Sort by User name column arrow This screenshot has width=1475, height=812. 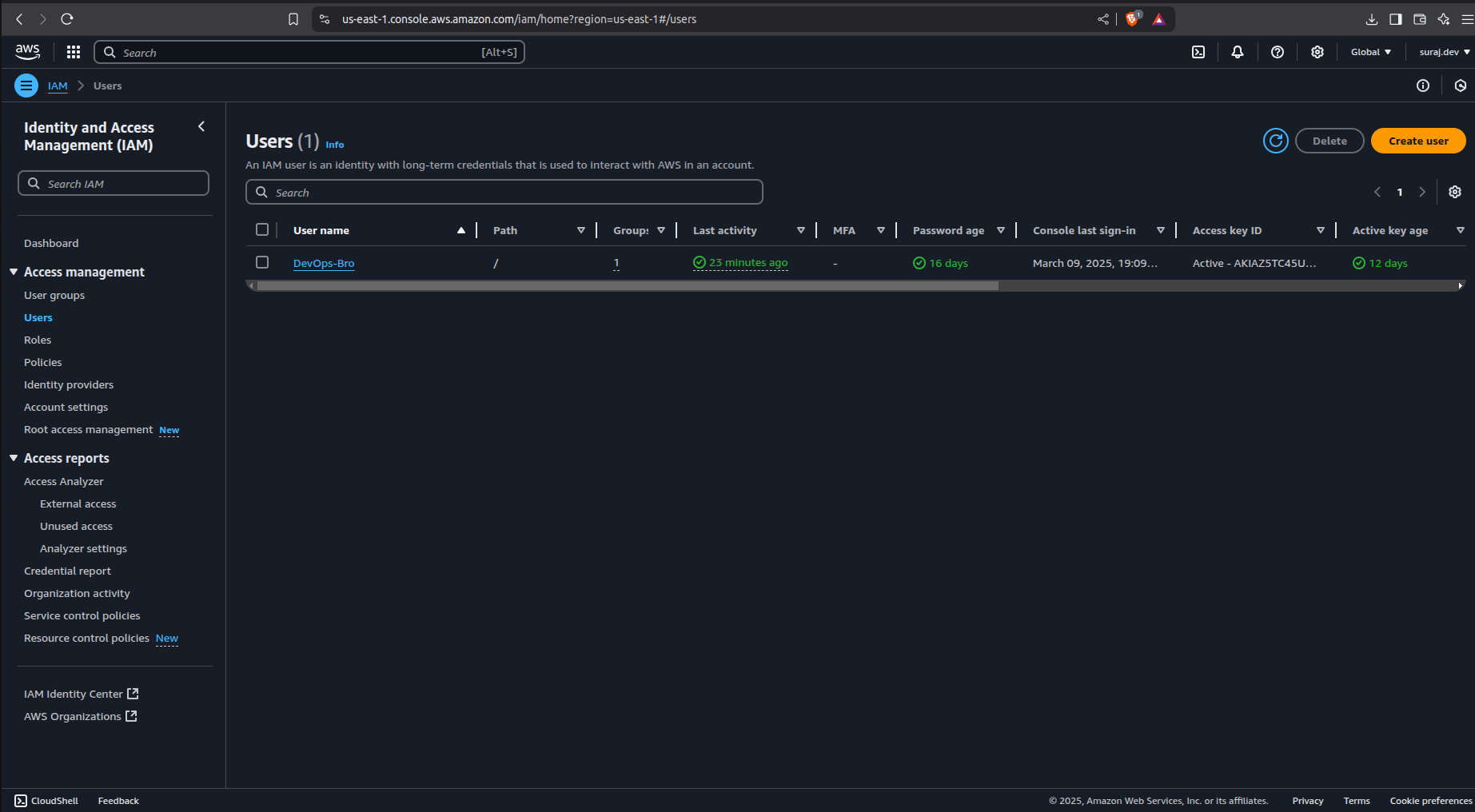(x=461, y=230)
